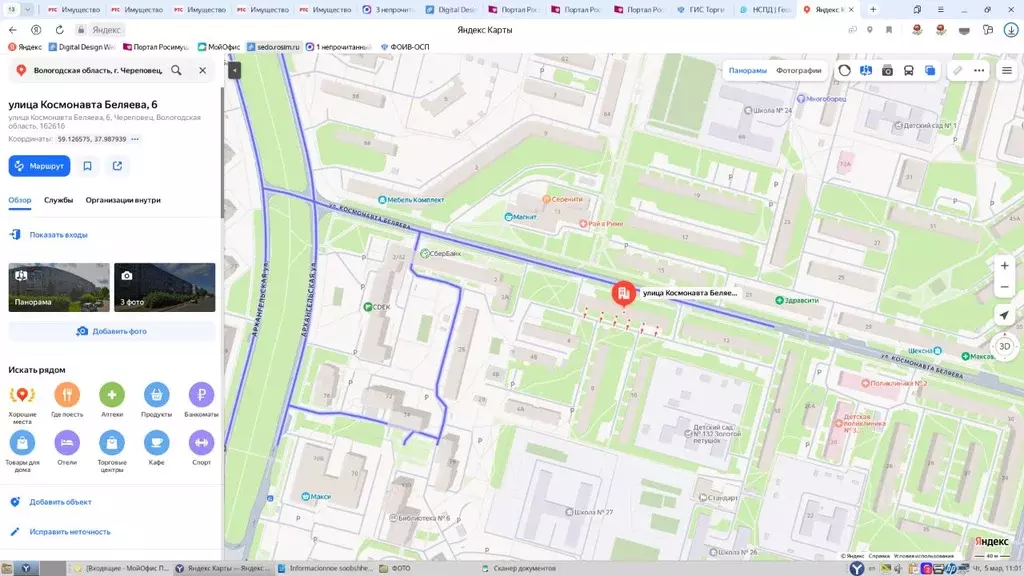Toggle Панорамы street view layer
1024x576 pixels.
click(747, 71)
